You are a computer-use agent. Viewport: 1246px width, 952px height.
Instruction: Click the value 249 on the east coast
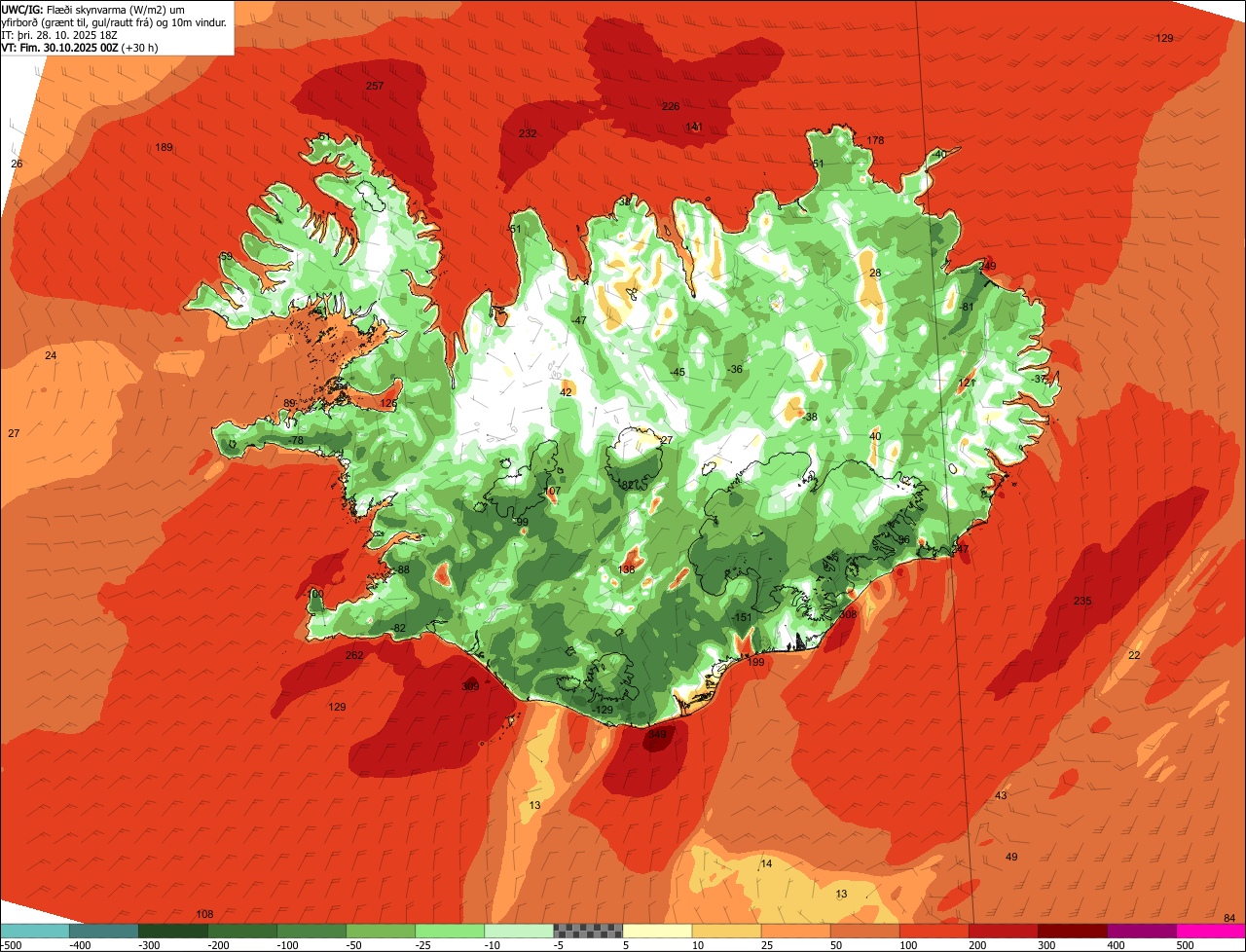click(988, 266)
